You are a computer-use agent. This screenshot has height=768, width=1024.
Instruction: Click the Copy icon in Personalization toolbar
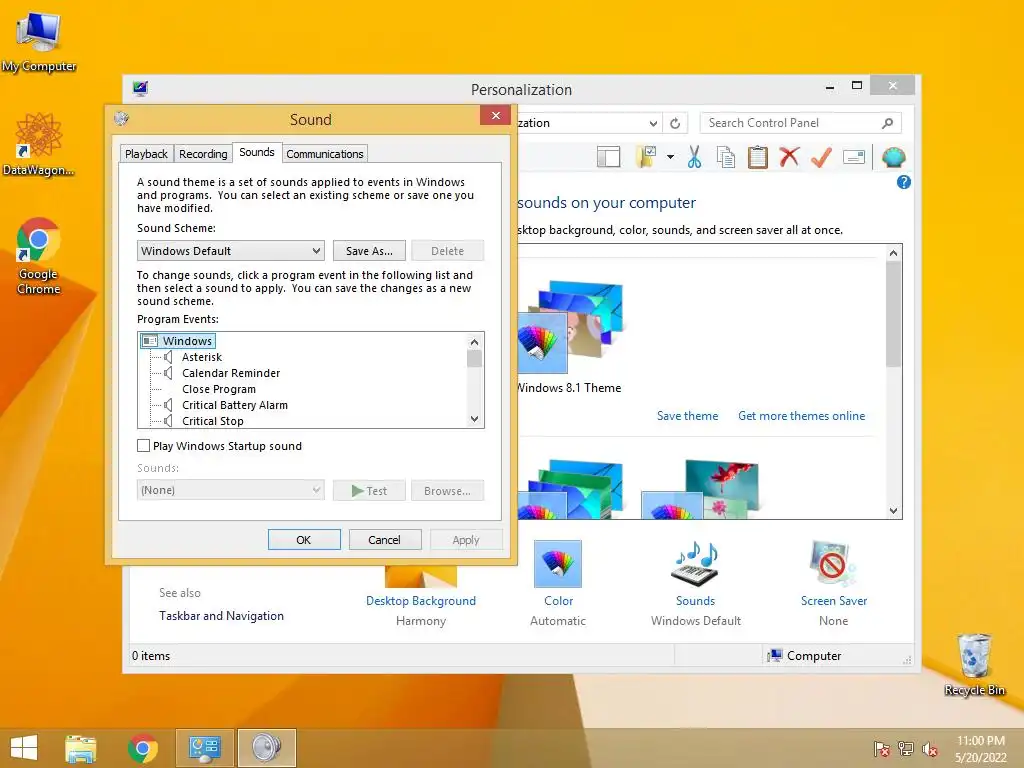coord(726,157)
